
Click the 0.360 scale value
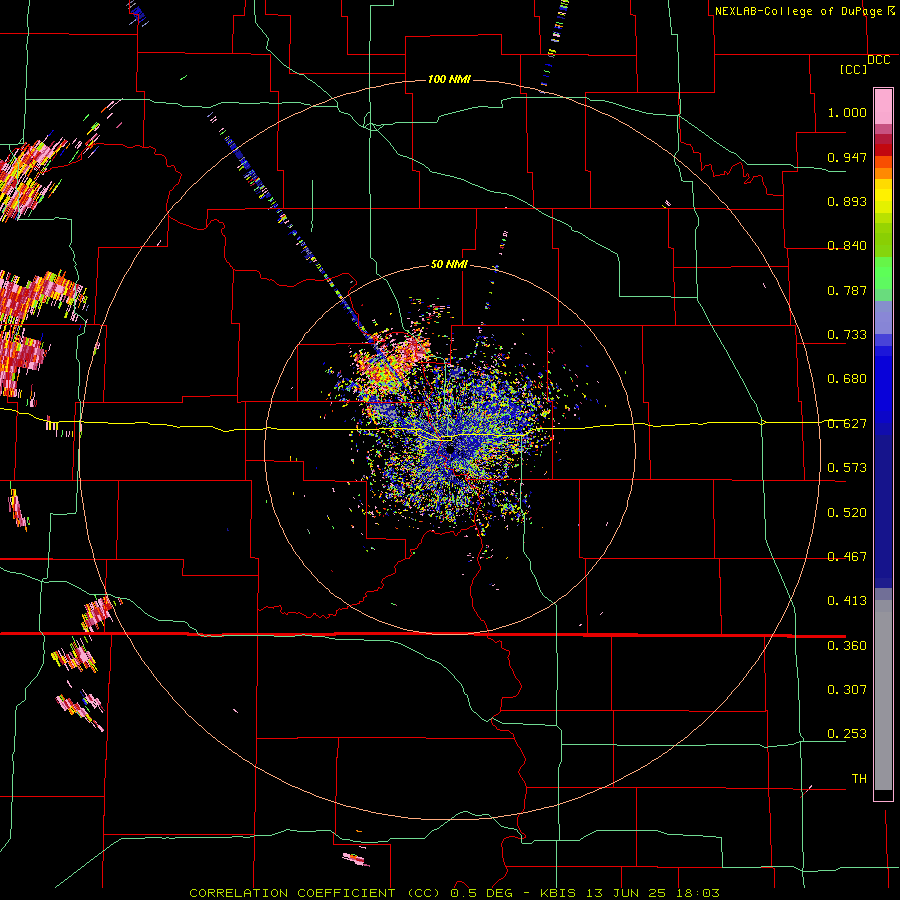click(x=847, y=645)
